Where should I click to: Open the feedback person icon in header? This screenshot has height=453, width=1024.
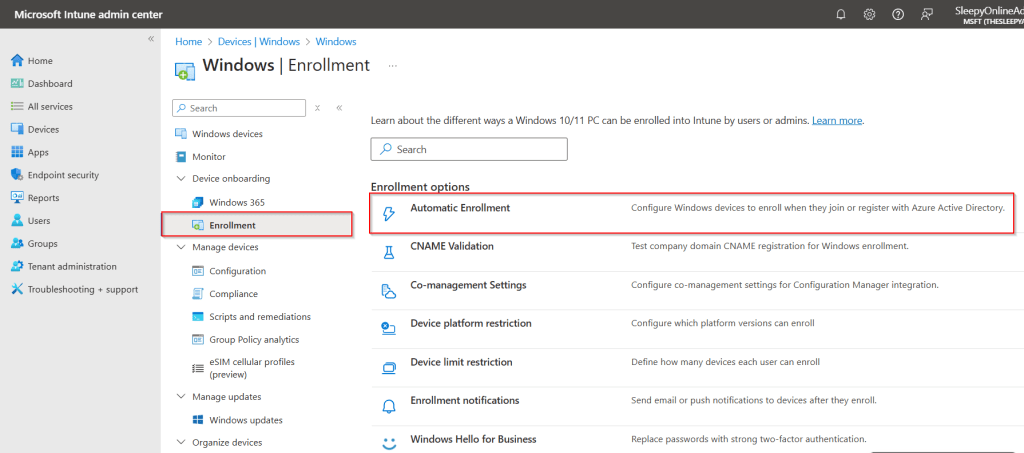pos(927,14)
